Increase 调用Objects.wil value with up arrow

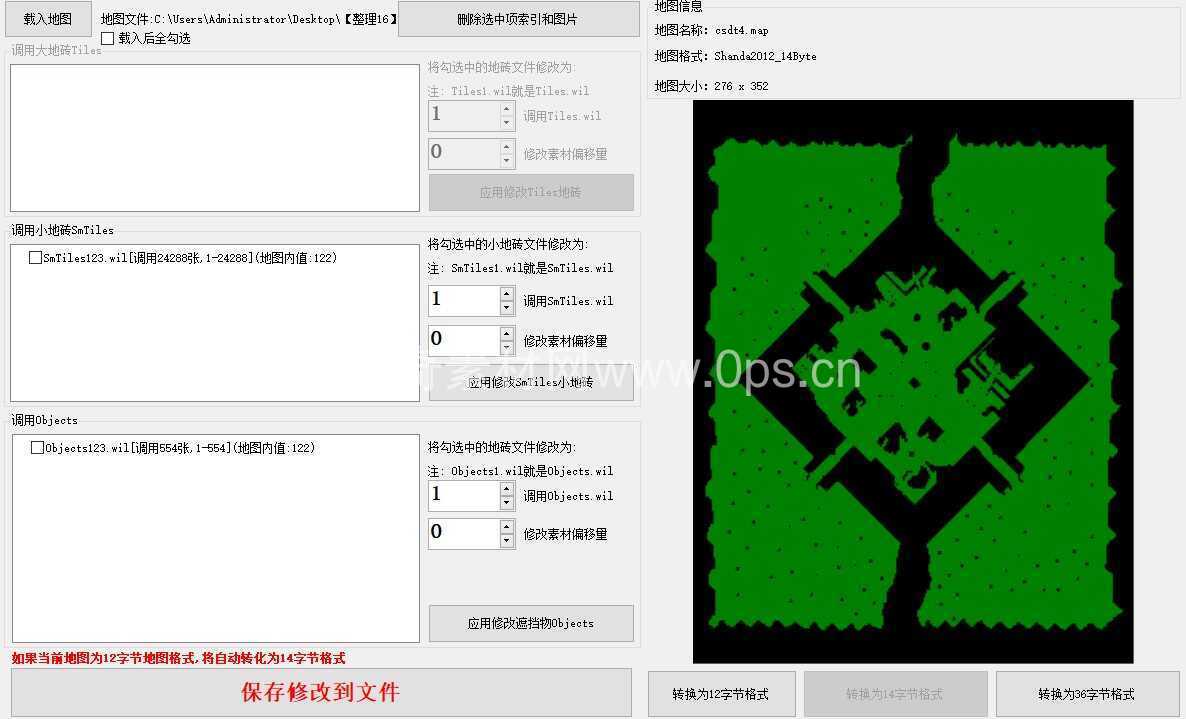coord(507,489)
